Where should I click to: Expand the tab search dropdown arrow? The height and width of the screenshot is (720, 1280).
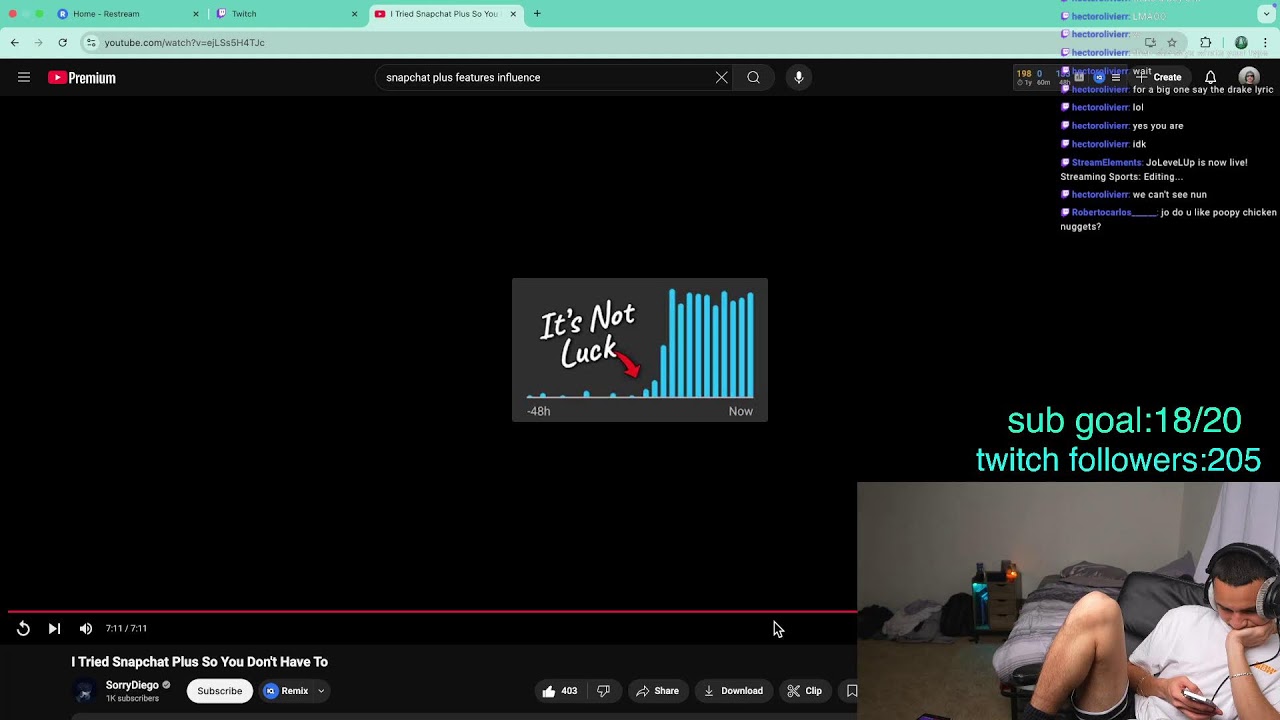pyautogui.click(x=1266, y=14)
